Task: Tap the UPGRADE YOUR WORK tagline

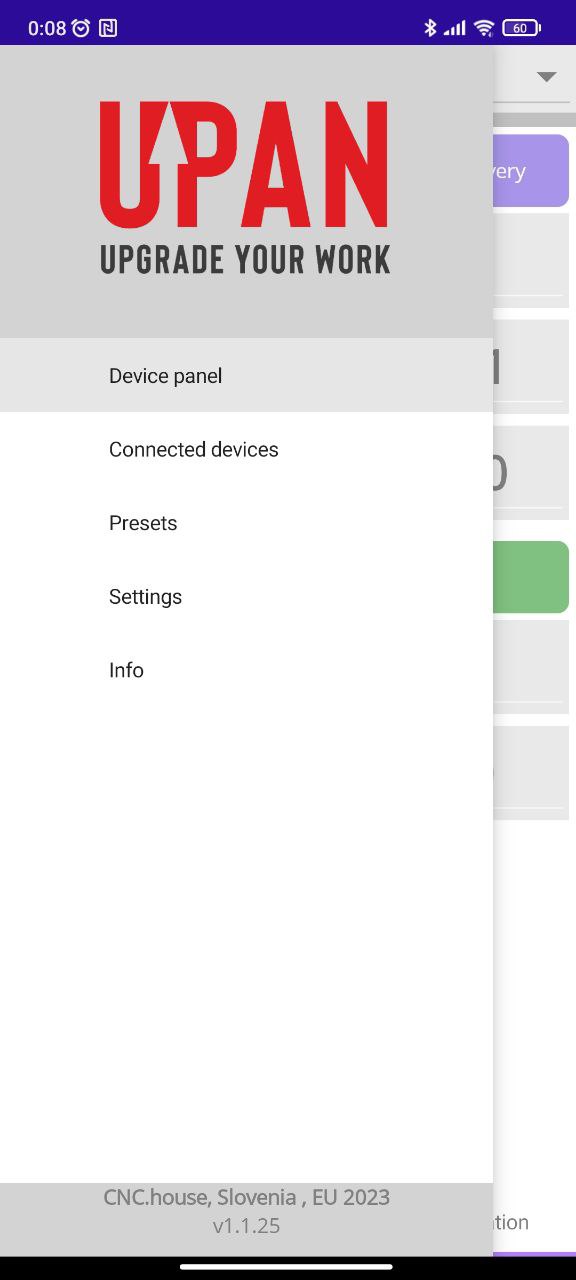Action: pyautogui.click(x=245, y=259)
